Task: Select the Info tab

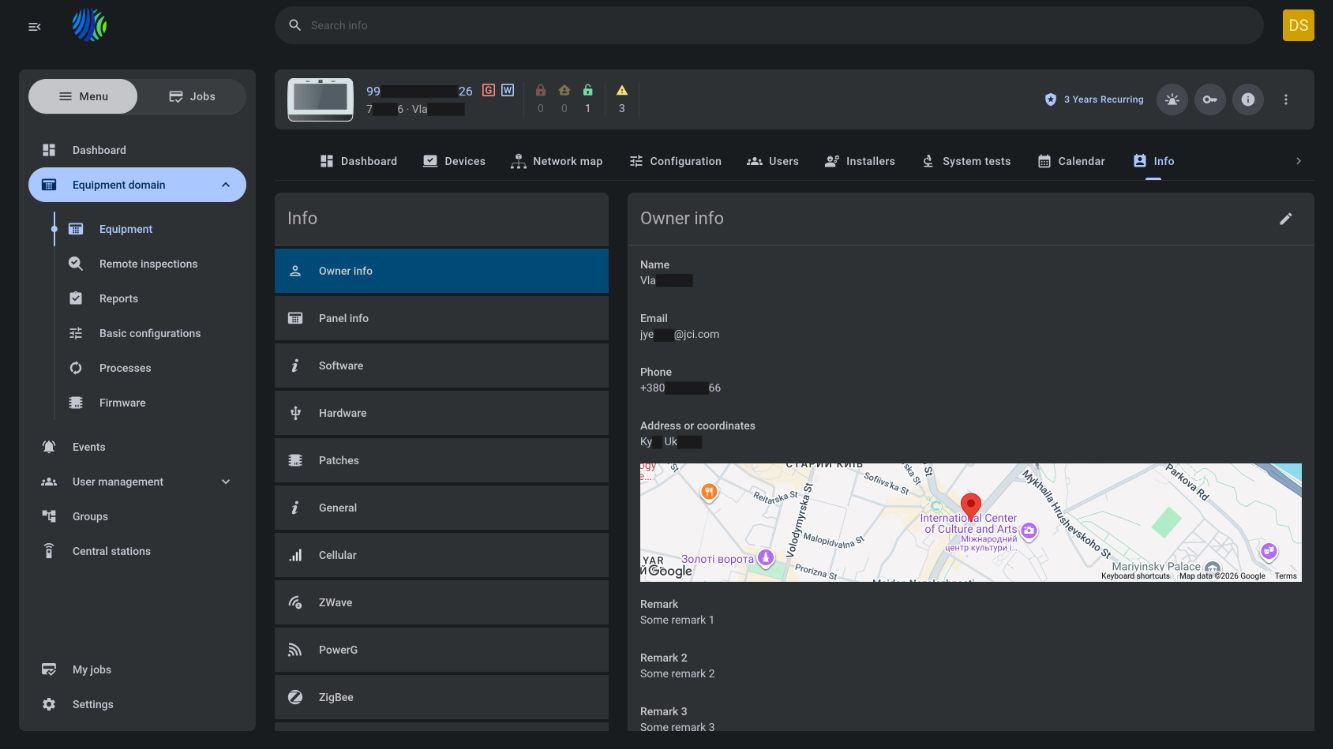Action: (1153, 161)
